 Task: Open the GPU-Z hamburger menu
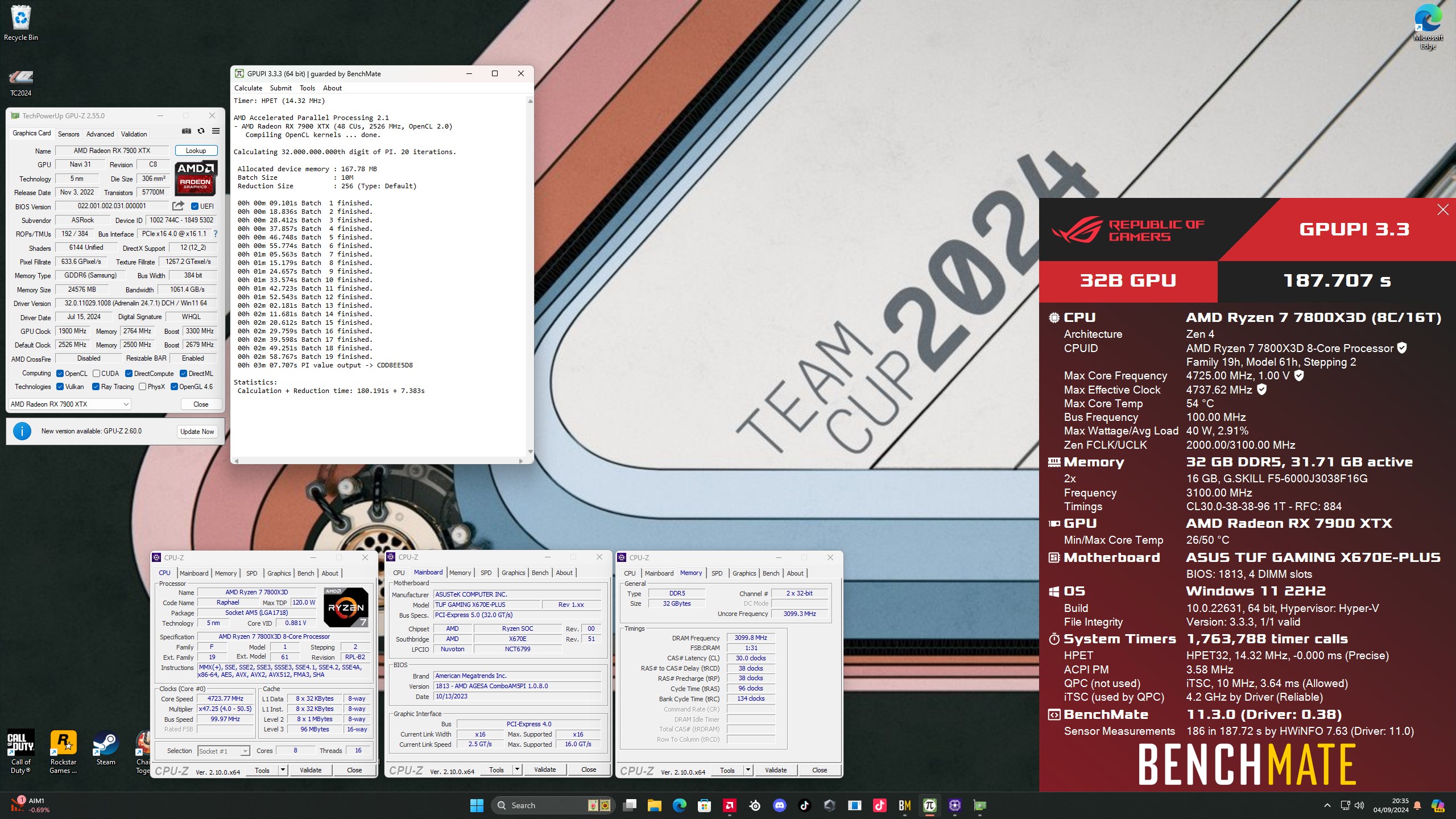[216, 131]
